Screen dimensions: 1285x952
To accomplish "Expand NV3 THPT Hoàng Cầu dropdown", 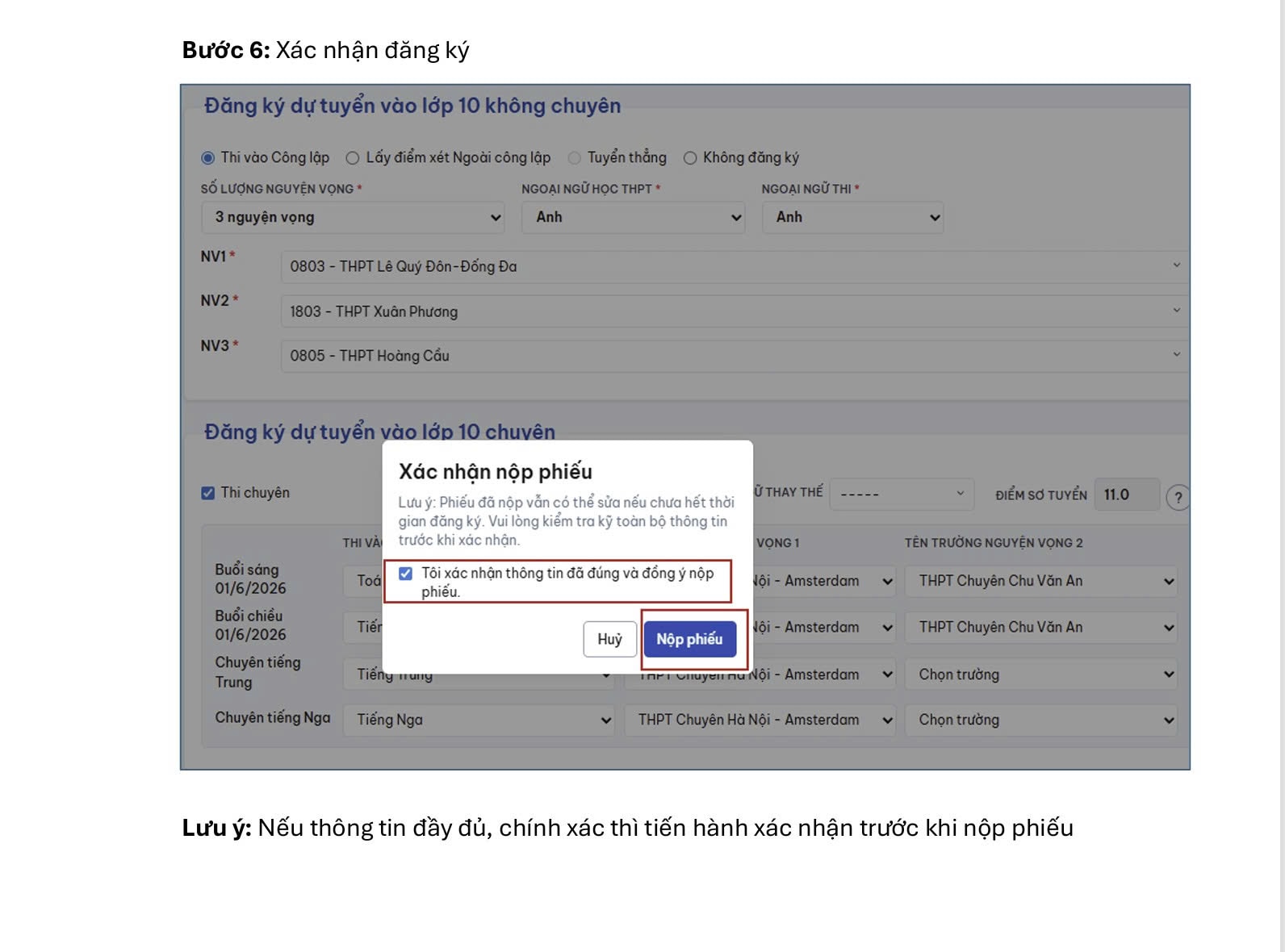I will [x=733, y=356].
